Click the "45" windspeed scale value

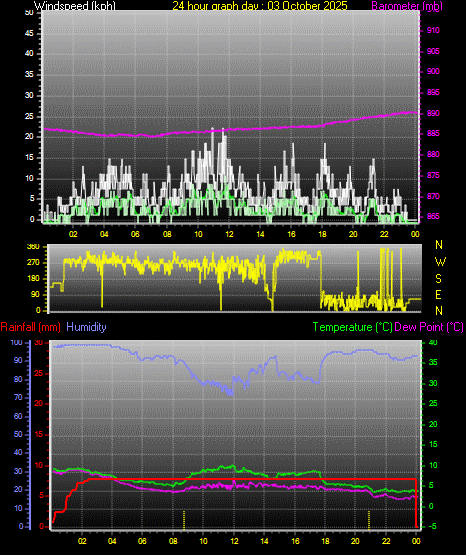[29, 34]
